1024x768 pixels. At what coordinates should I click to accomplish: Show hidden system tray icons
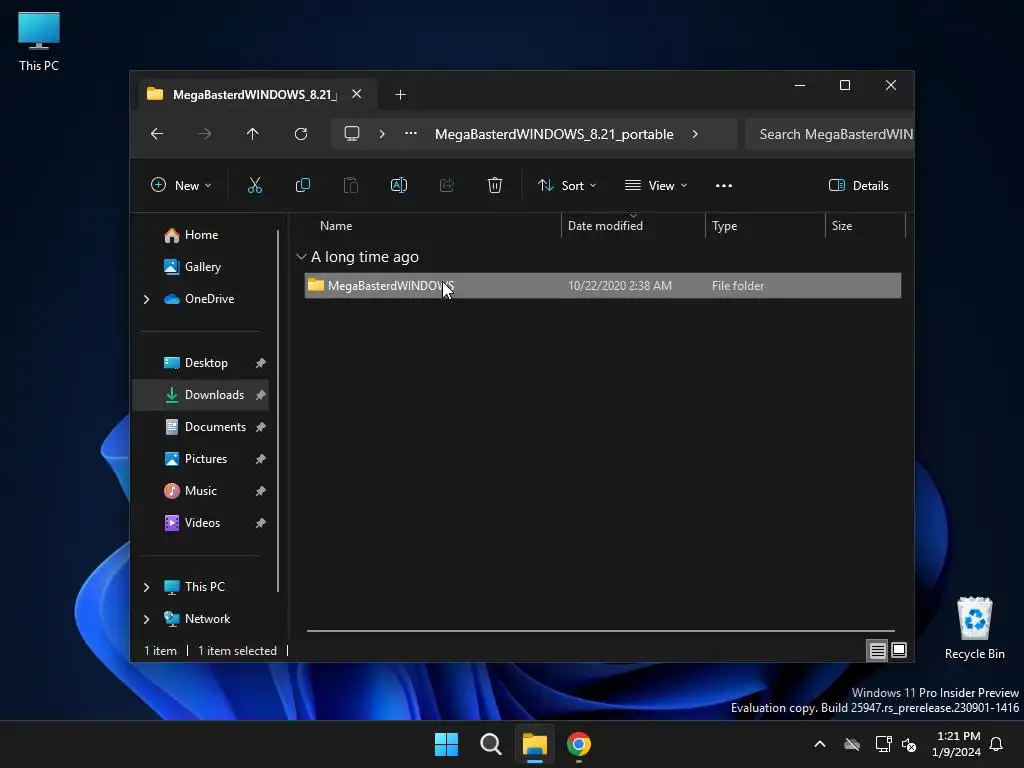(x=820, y=744)
